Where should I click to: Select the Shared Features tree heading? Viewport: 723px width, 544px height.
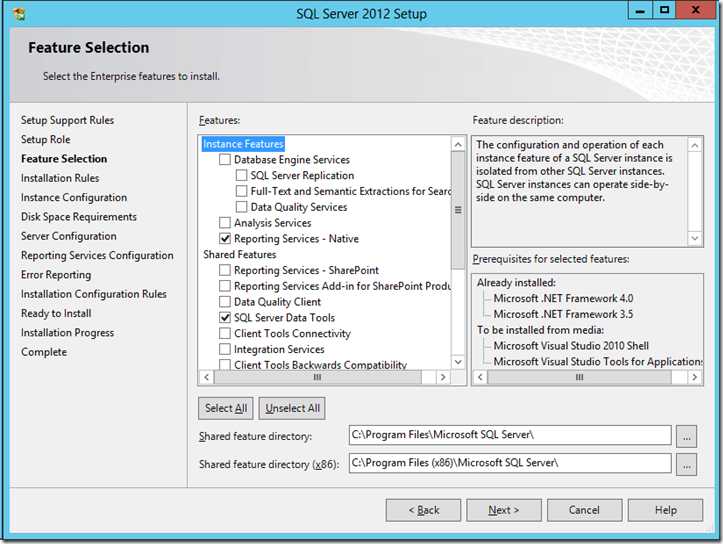click(240, 254)
